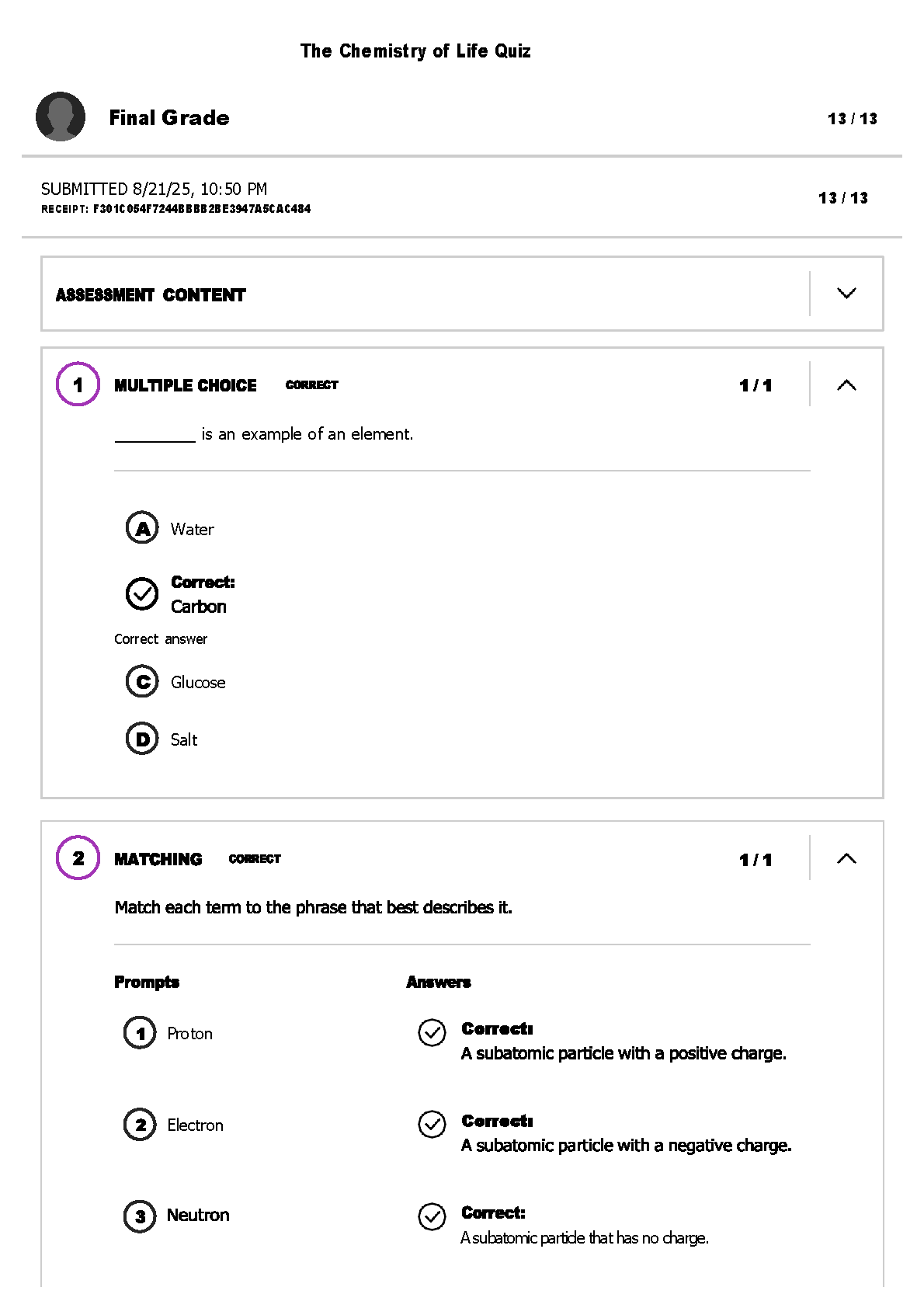Click checkmark beside no charge answer
The width and height of the screenshot is (924, 1308).
[432, 1216]
